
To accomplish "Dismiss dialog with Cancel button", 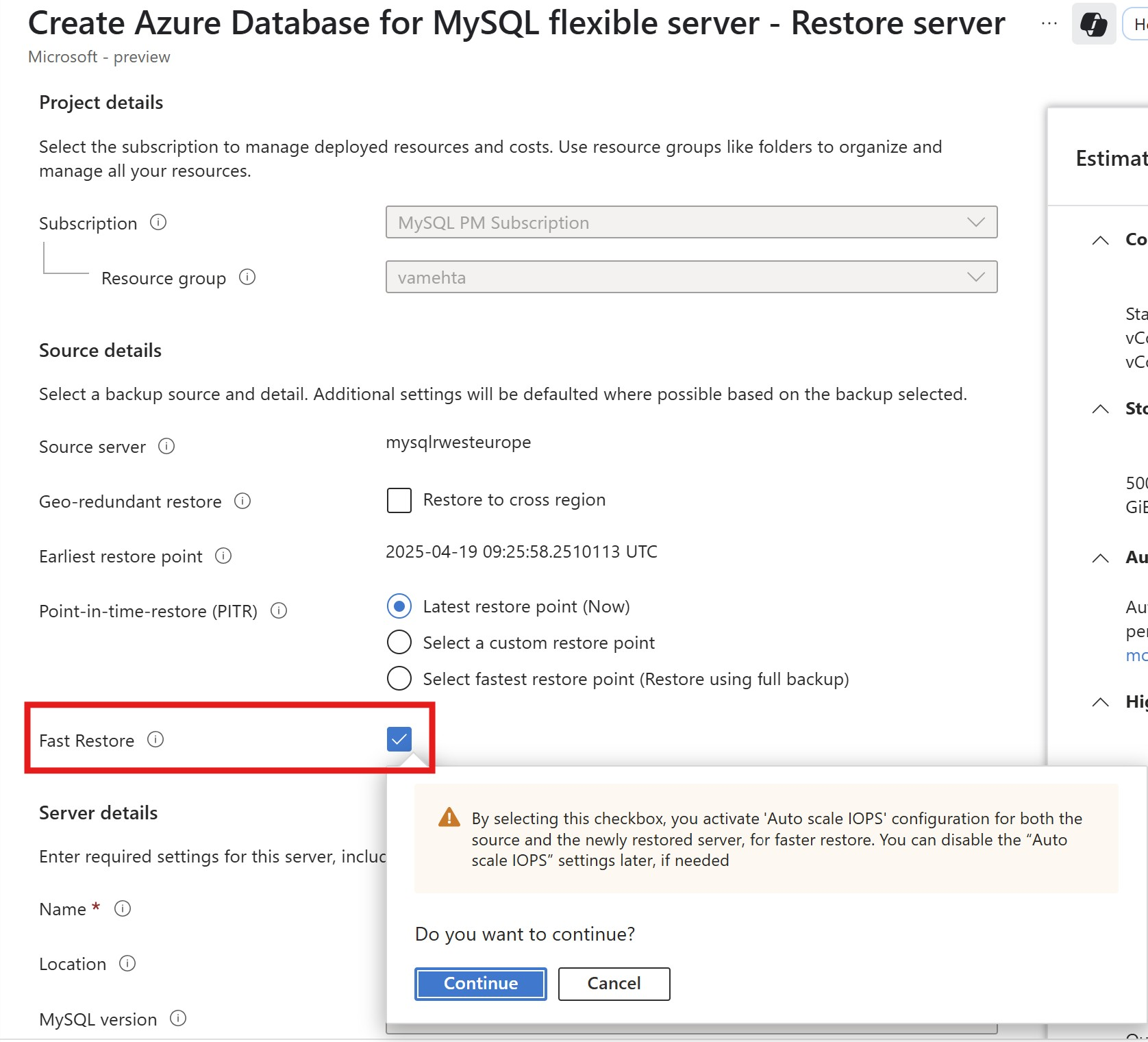I will pos(614,984).
